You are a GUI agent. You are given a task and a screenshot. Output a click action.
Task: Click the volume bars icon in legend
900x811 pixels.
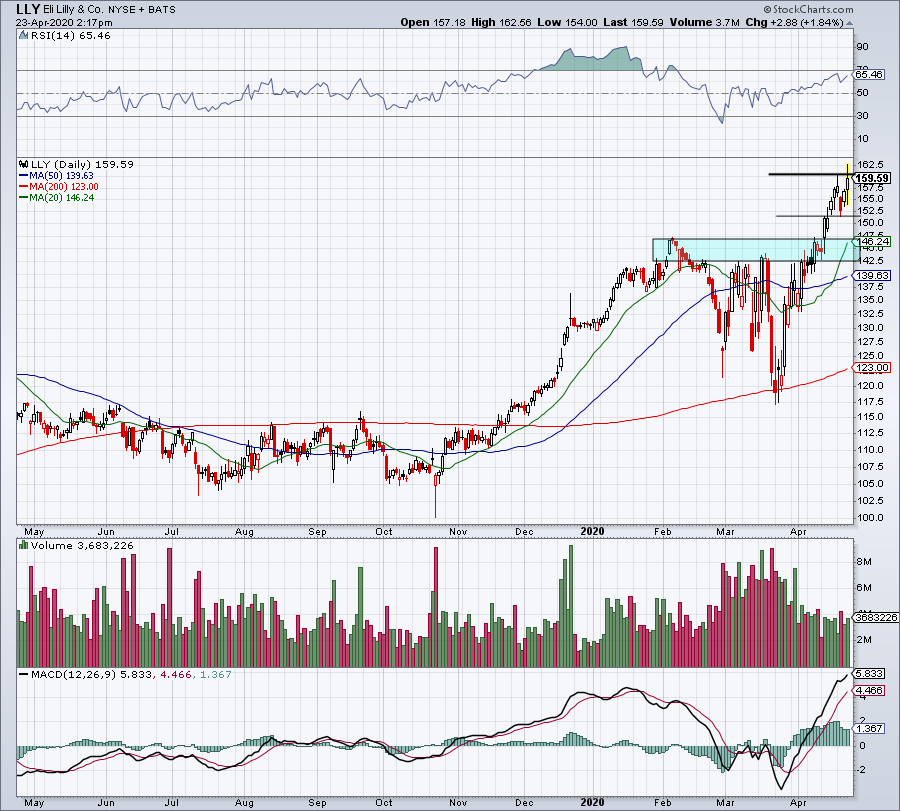coord(24,545)
